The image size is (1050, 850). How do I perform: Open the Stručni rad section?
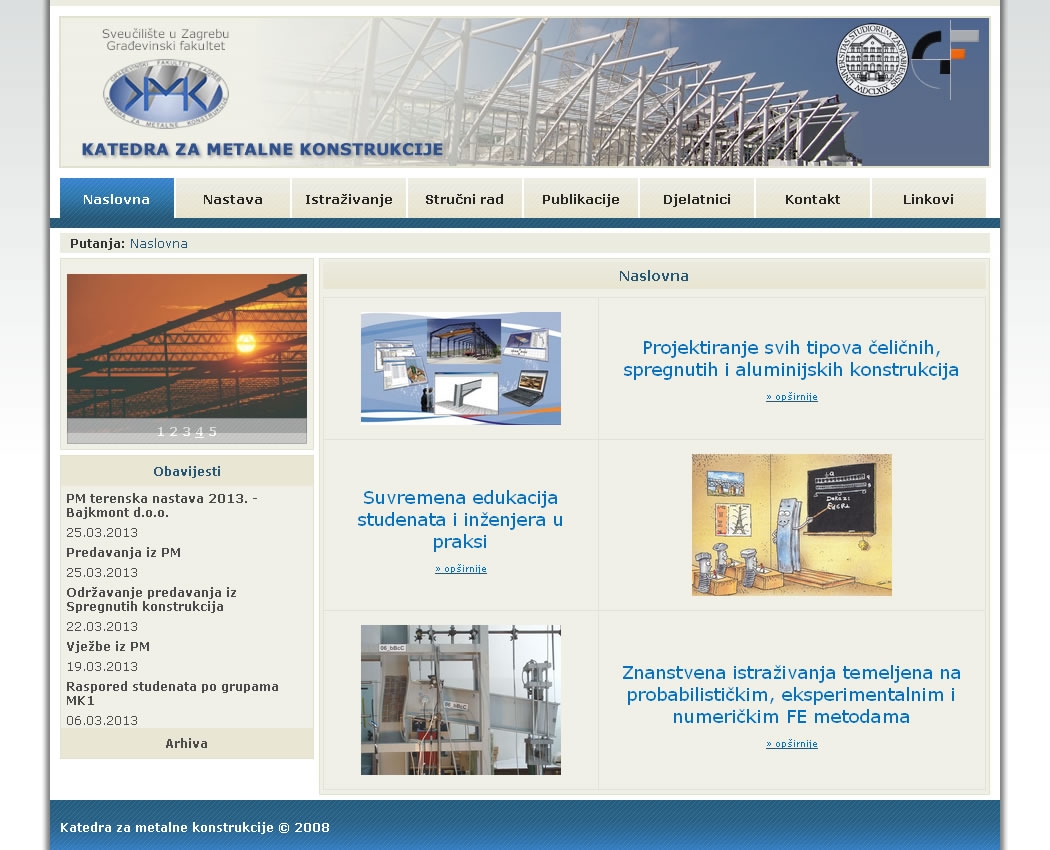[x=464, y=199]
